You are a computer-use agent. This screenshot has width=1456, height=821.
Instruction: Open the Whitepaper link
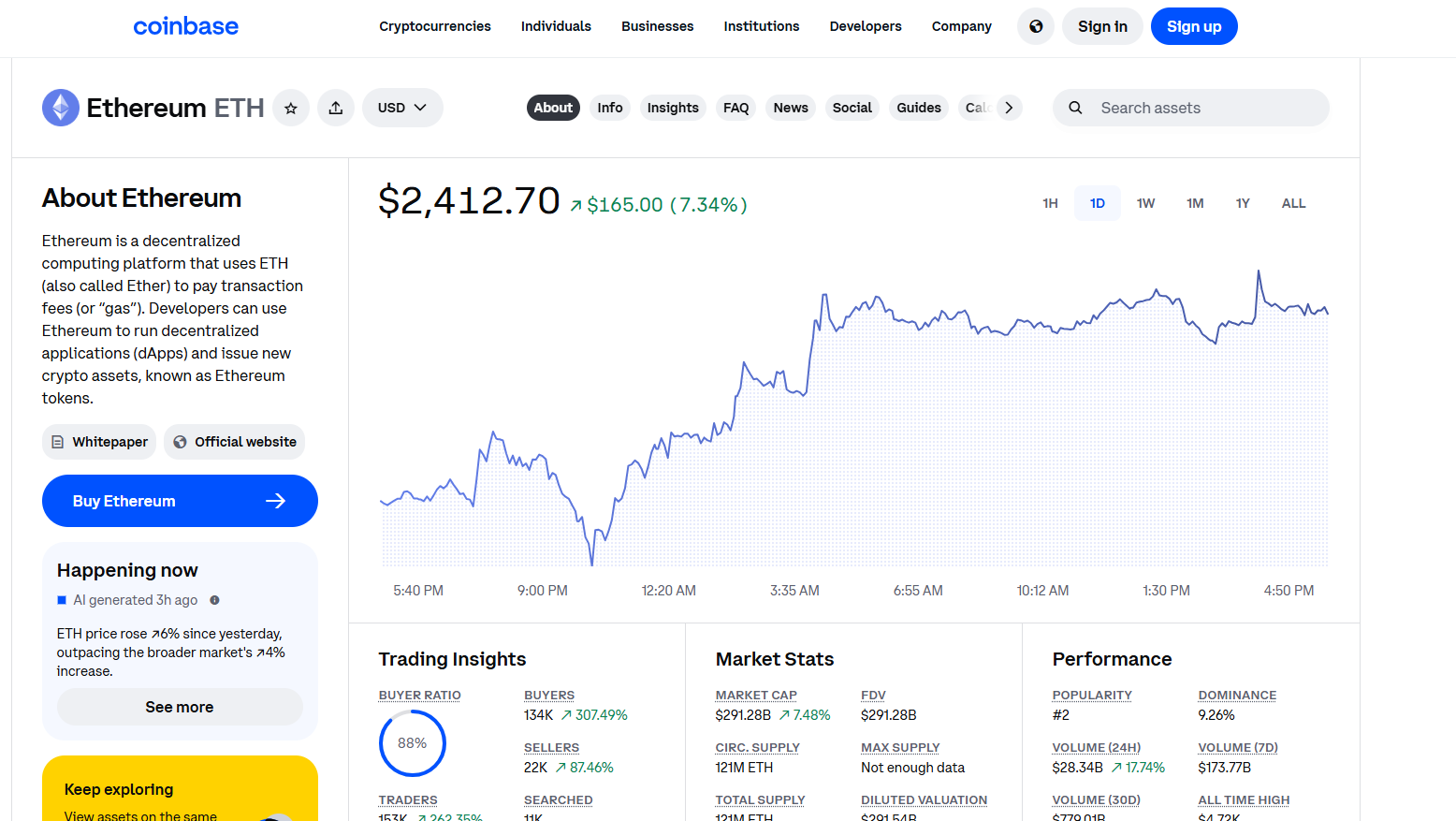point(99,442)
